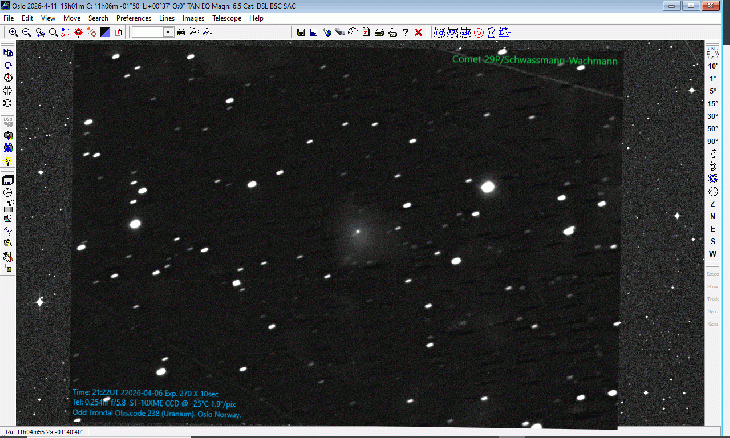Expand the search combo box dropdown arrow
The height and width of the screenshot is (438, 730).
169,32
